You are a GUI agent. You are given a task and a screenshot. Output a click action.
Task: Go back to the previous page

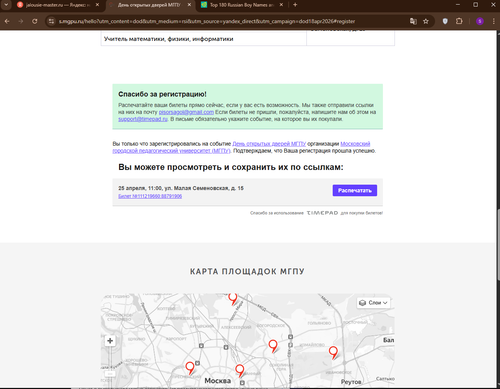pyautogui.click(x=7, y=21)
